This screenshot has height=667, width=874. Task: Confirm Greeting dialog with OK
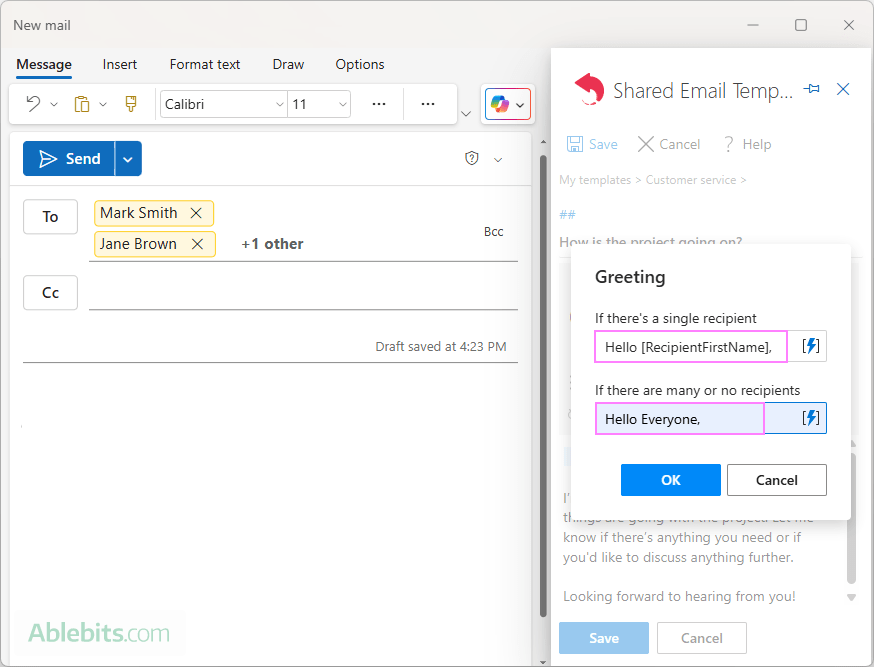pyautogui.click(x=671, y=480)
